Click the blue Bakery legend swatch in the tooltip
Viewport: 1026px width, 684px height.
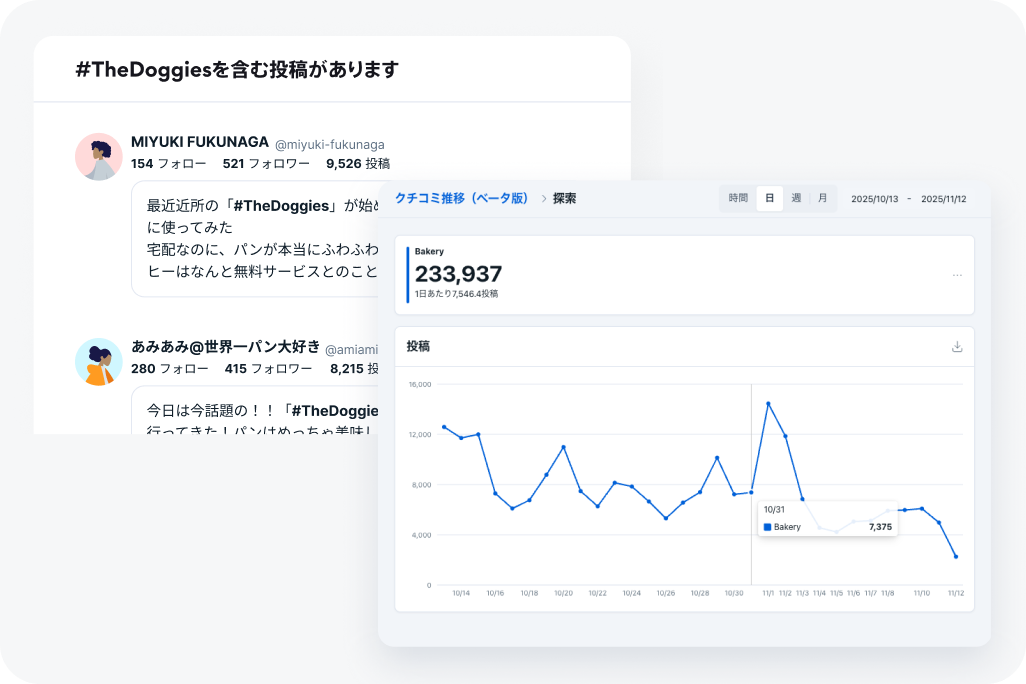[x=767, y=527]
